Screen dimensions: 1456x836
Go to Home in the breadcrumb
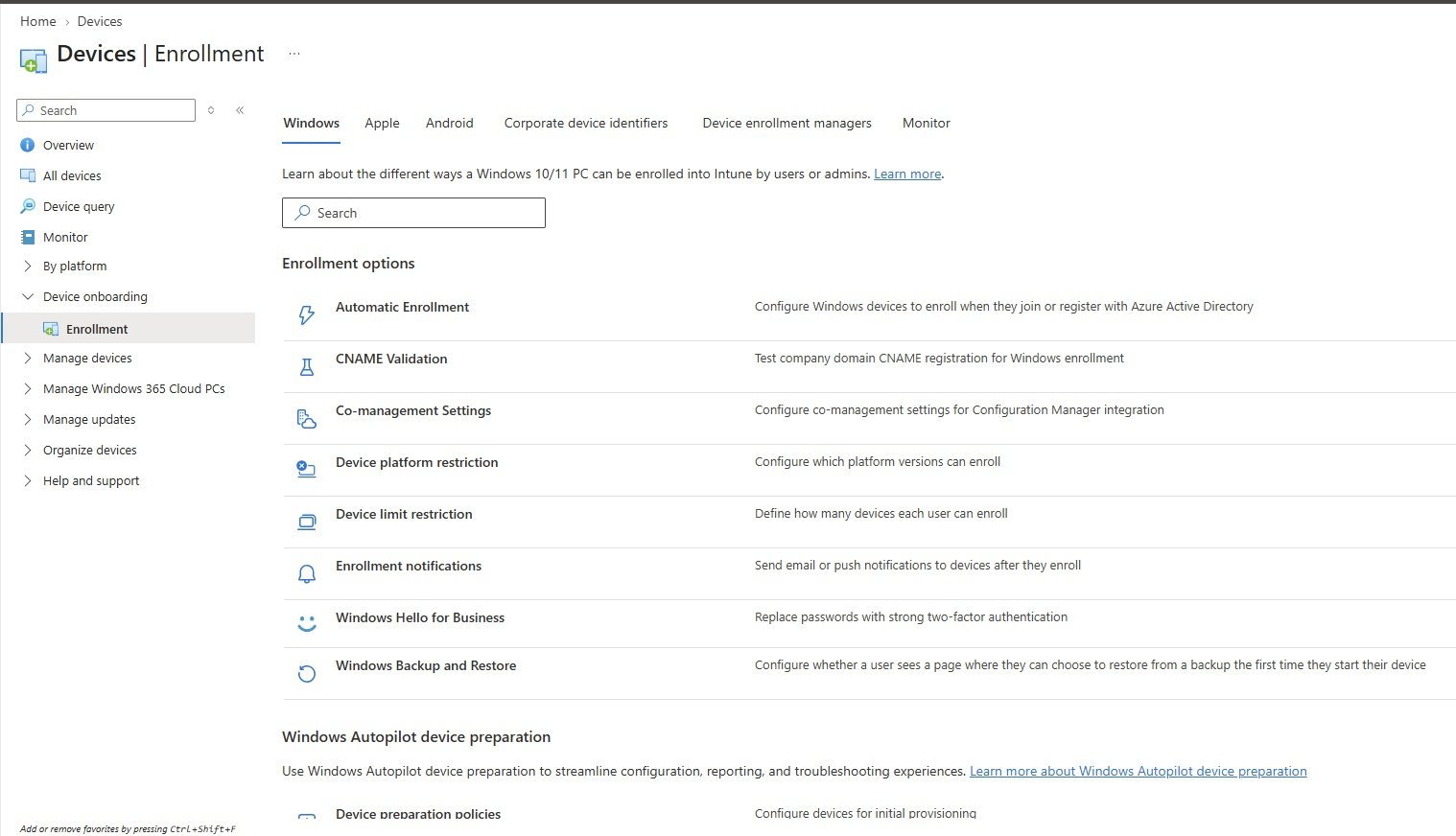coord(38,21)
